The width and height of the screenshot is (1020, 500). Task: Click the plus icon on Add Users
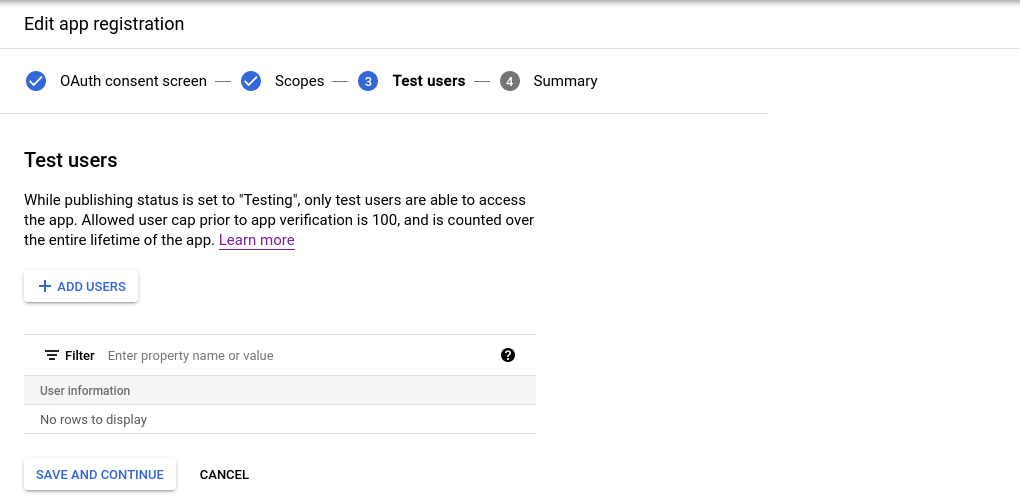pyautogui.click(x=44, y=287)
